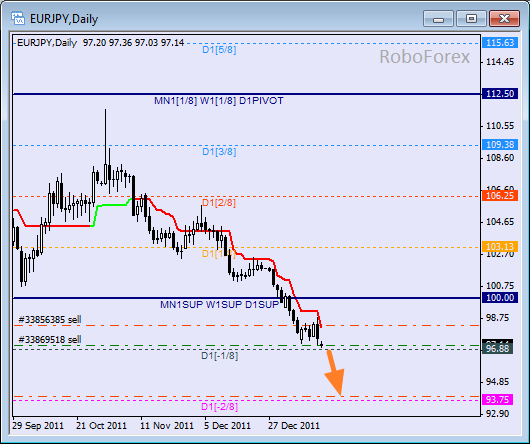The width and height of the screenshot is (530, 444).
Task: Click the 112.50 price level tag
Action: 500,94
